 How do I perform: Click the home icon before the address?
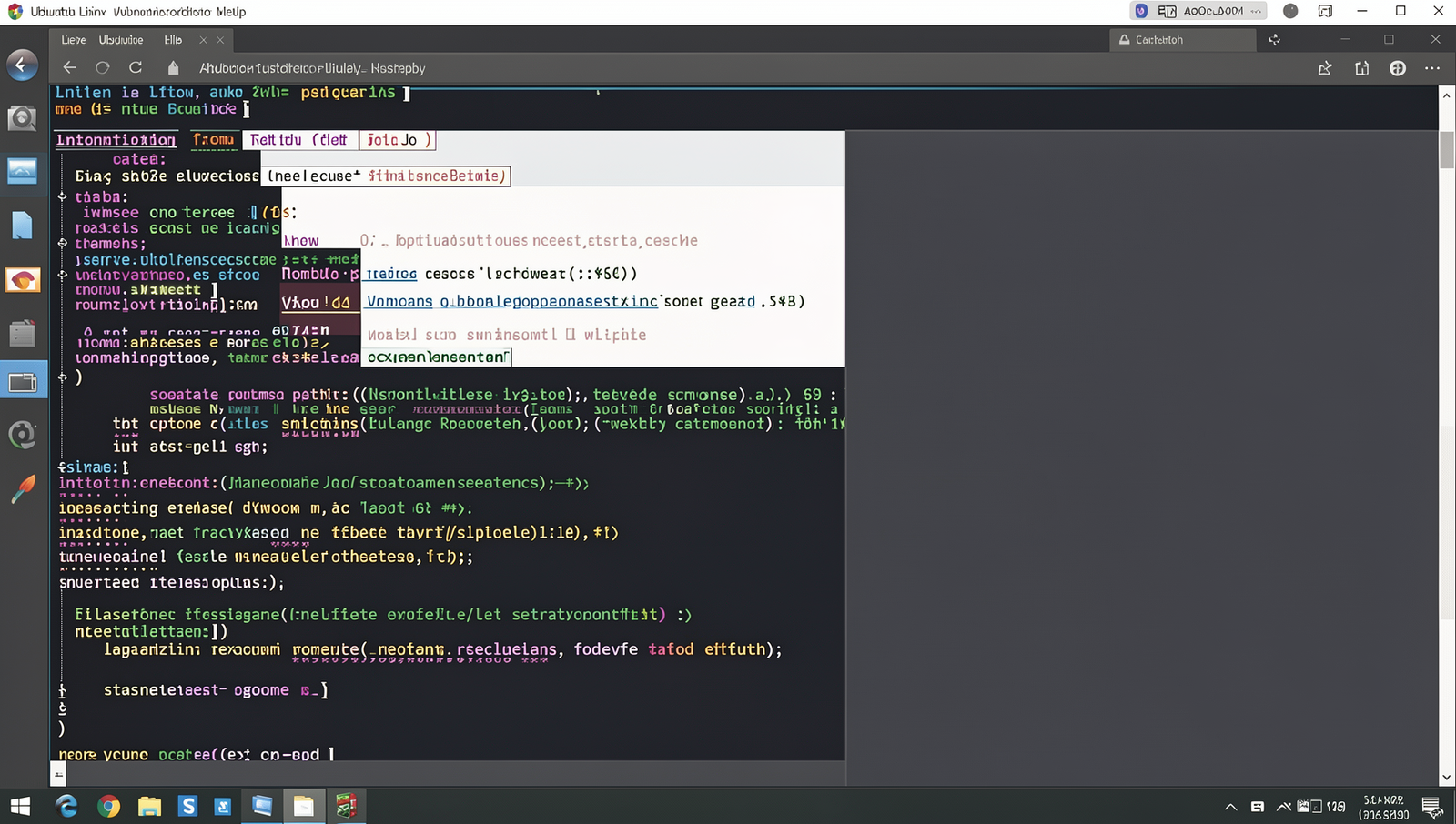pos(173,67)
